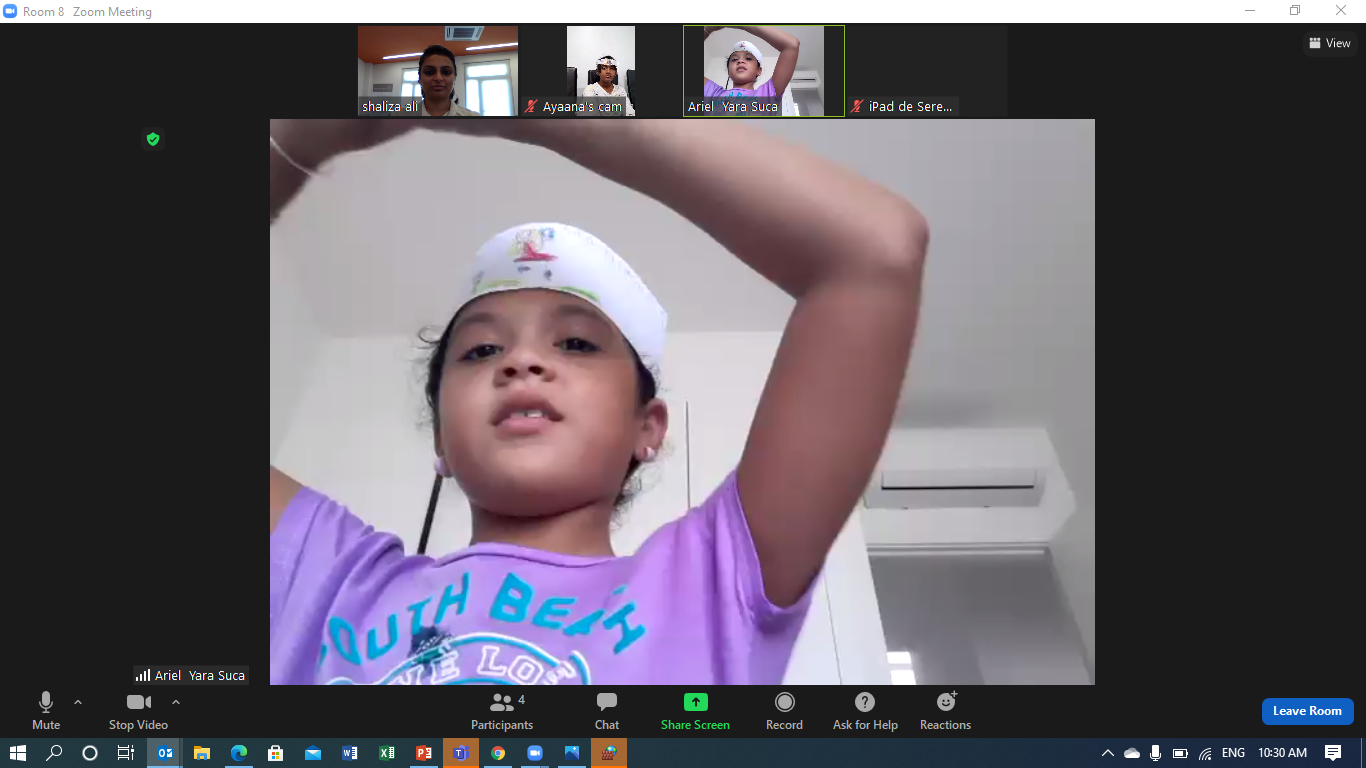Expand audio options arrow beside Mute

[x=78, y=702]
